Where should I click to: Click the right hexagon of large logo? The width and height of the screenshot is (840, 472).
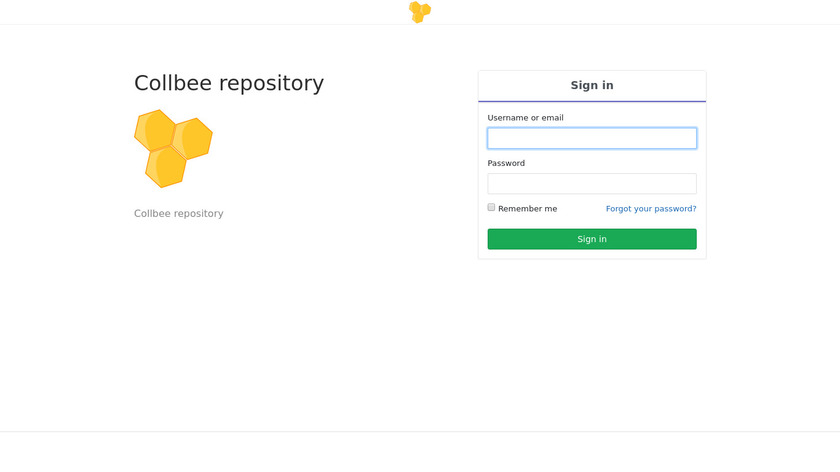[x=191, y=138]
